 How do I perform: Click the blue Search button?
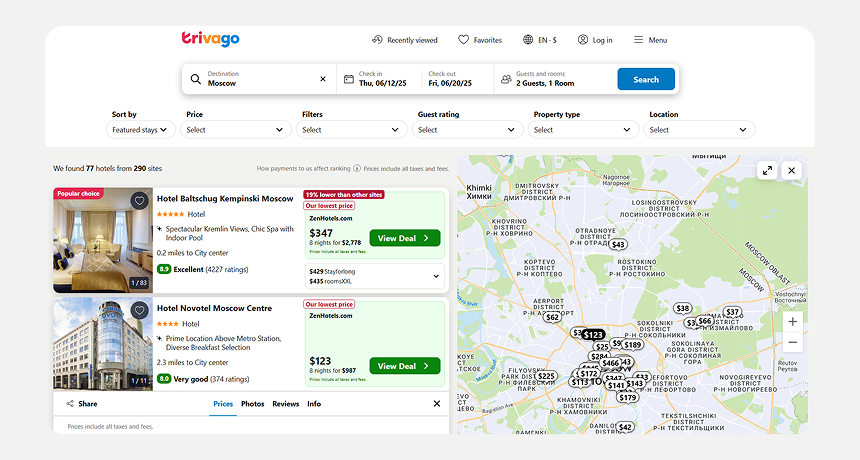[646, 79]
